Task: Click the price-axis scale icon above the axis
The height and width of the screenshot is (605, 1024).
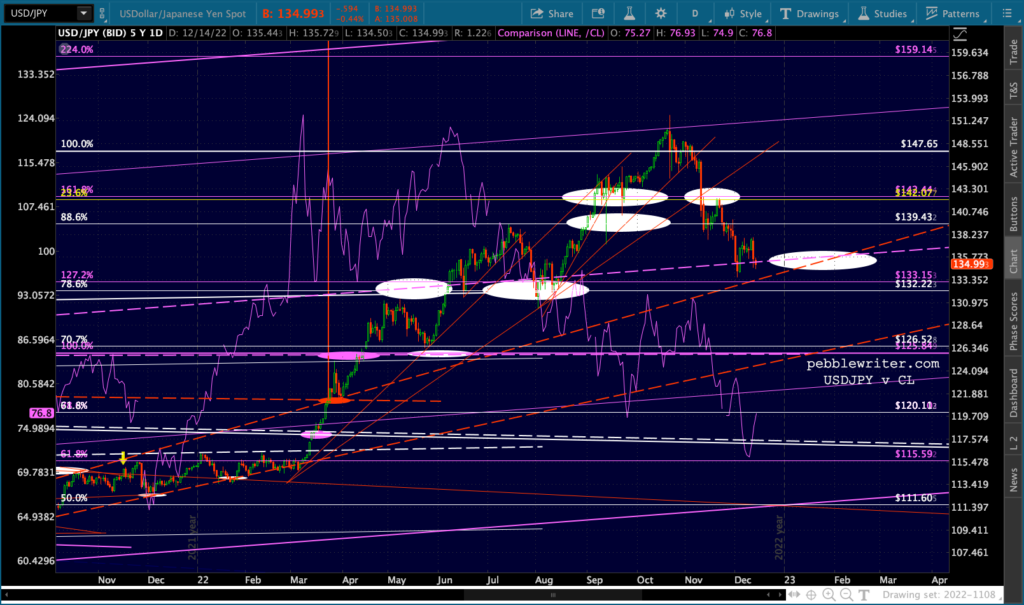Action: tap(959, 33)
